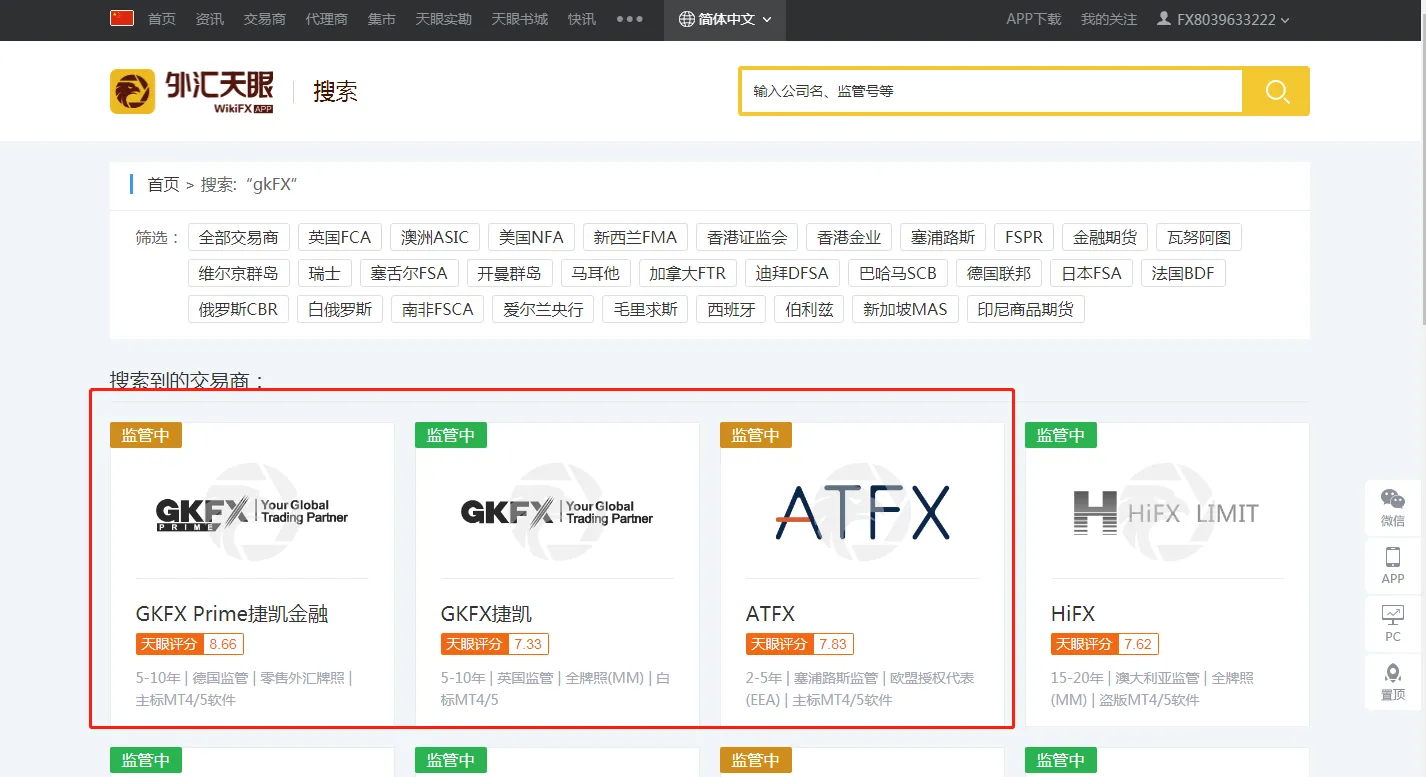The image size is (1426, 777).
Task: Filter by 印尼商品期货
Action: point(1026,309)
